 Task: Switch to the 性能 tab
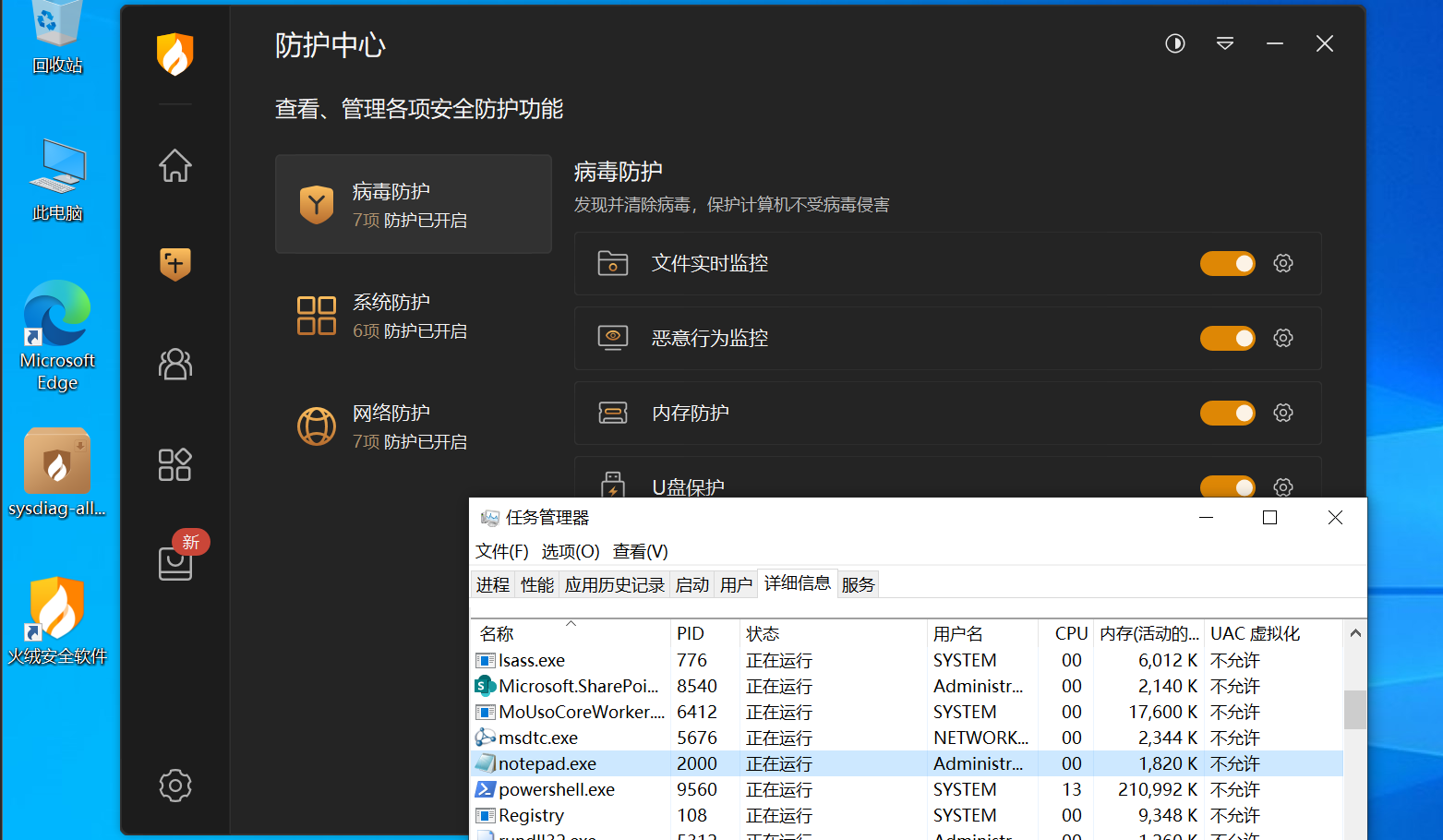pyautogui.click(x=536, y=585)
